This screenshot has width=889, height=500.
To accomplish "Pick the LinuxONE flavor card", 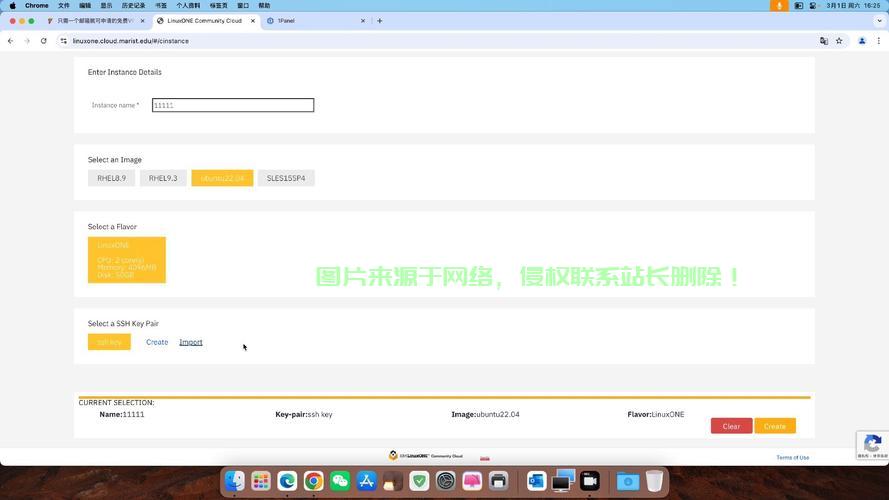I will [x=127, y=260].
